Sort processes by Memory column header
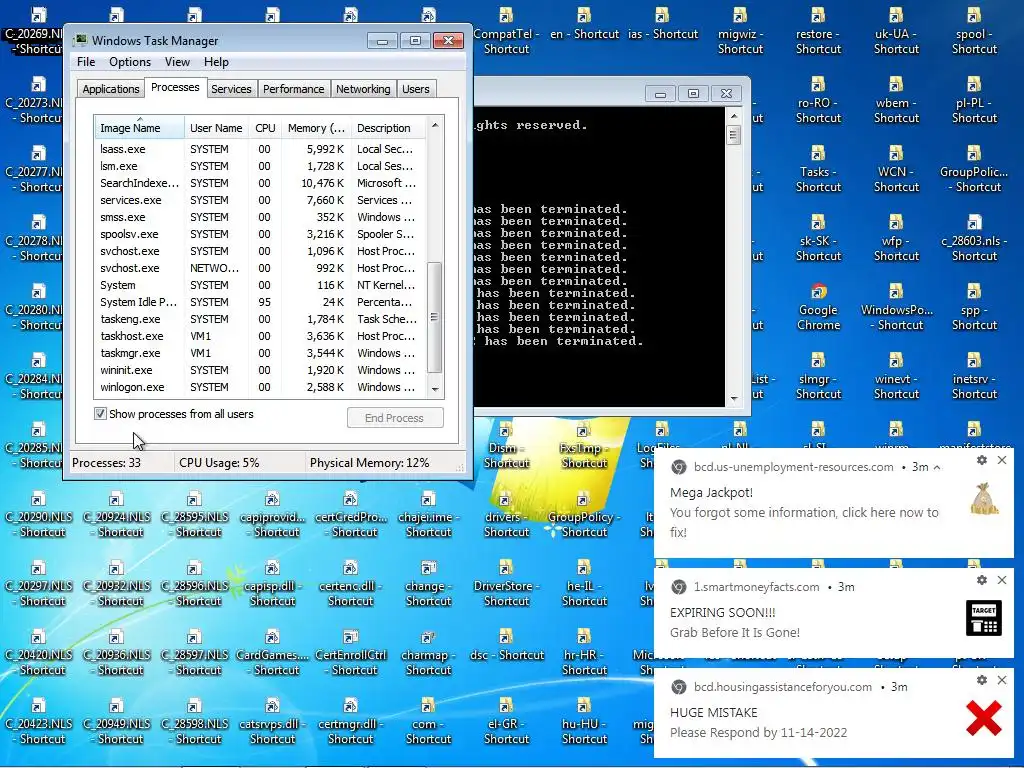 (x=316, y=128)
